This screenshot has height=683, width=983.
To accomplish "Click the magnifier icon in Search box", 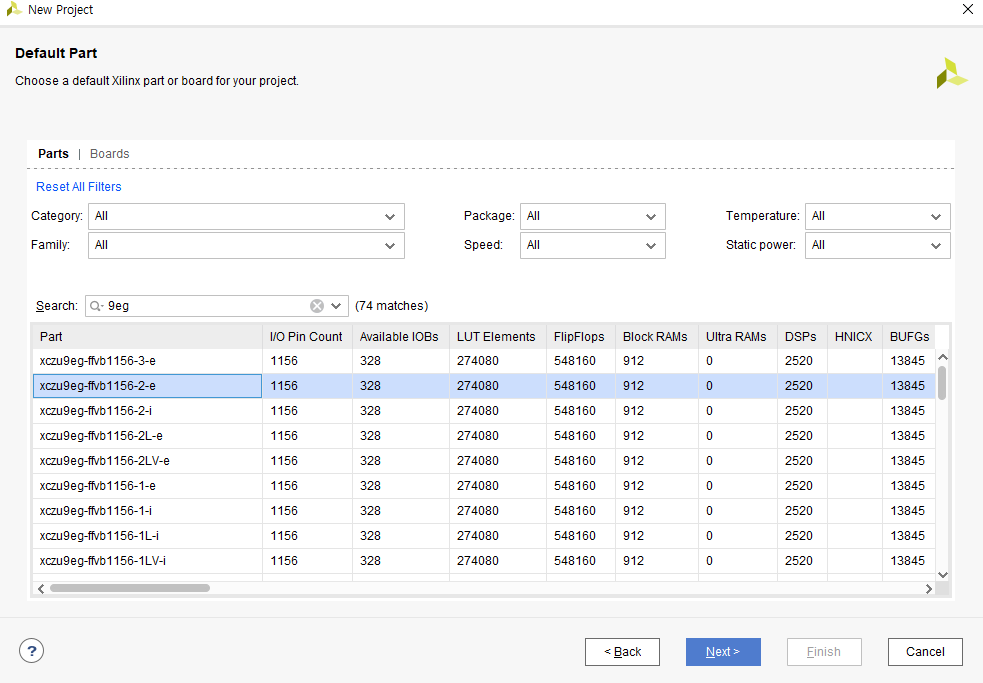I will click(x=95, y=306).
